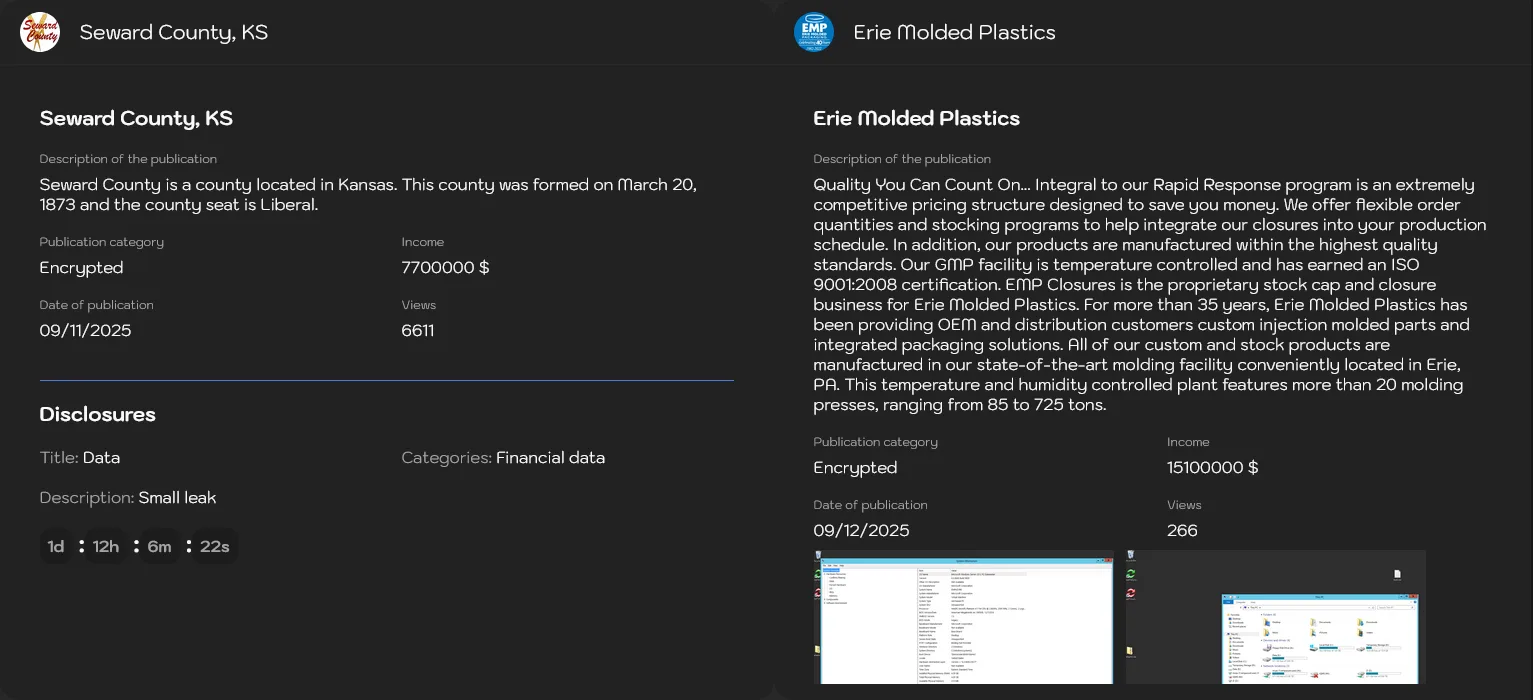The width and height of the screenshot is (1533, 700).
Task: Open the Financial data category link
Action: (x=550, y=457)
